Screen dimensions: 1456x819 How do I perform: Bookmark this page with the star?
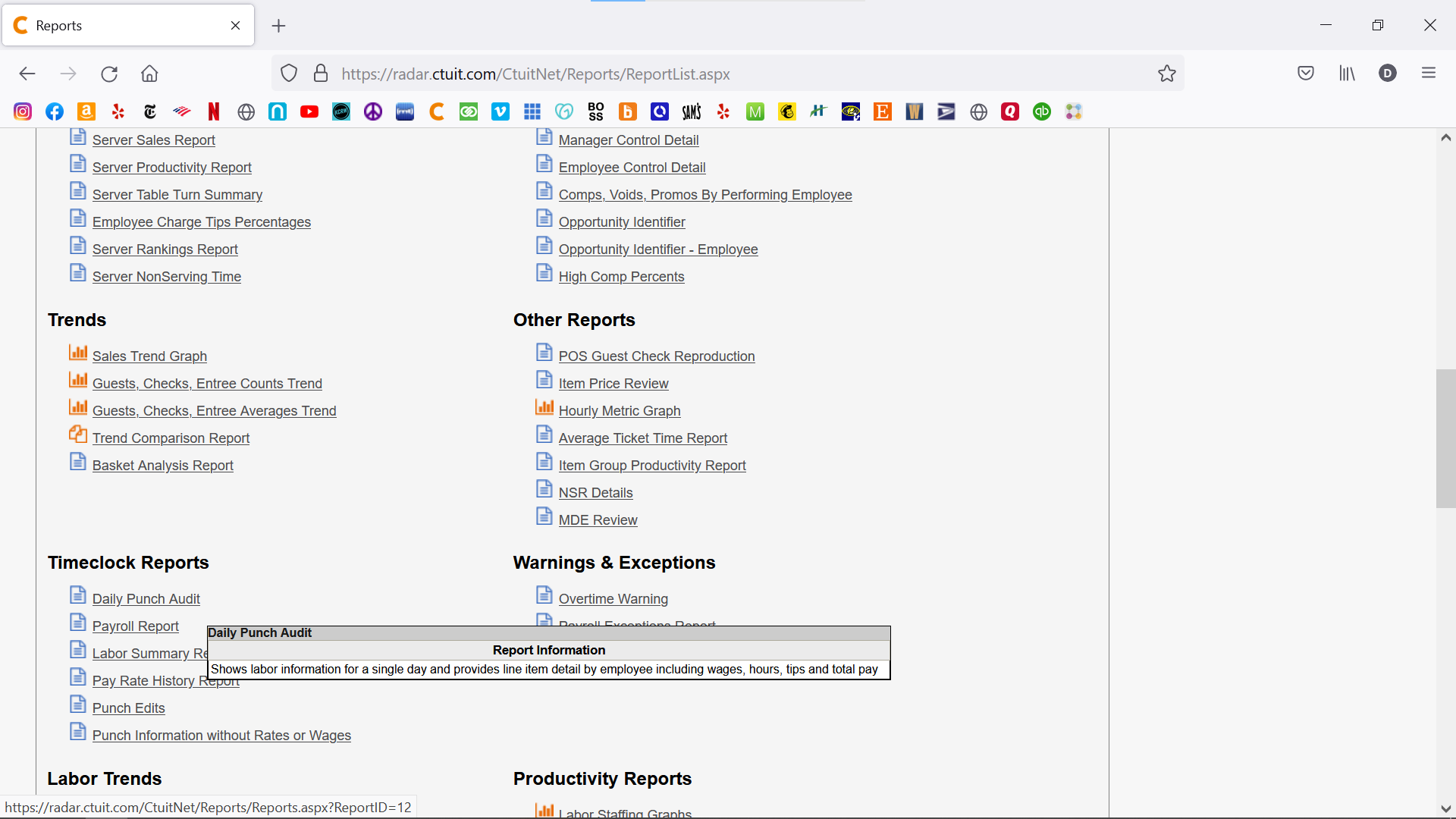1166,74
